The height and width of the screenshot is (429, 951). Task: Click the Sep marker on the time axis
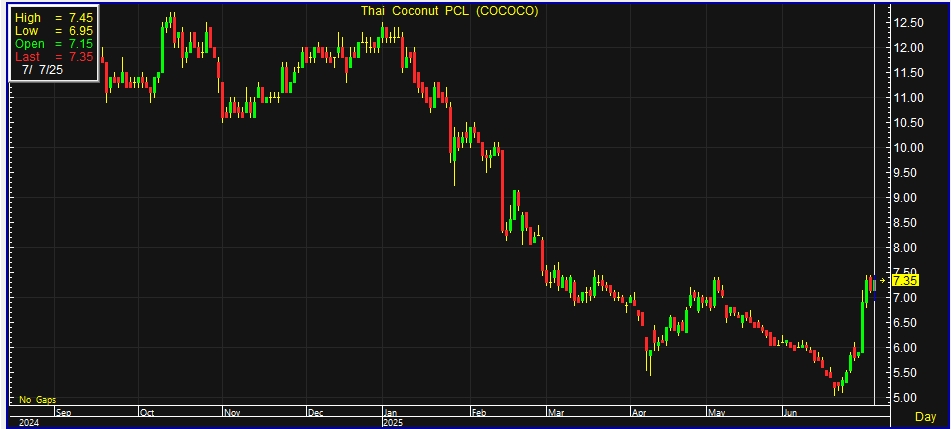tap(63, 411)
